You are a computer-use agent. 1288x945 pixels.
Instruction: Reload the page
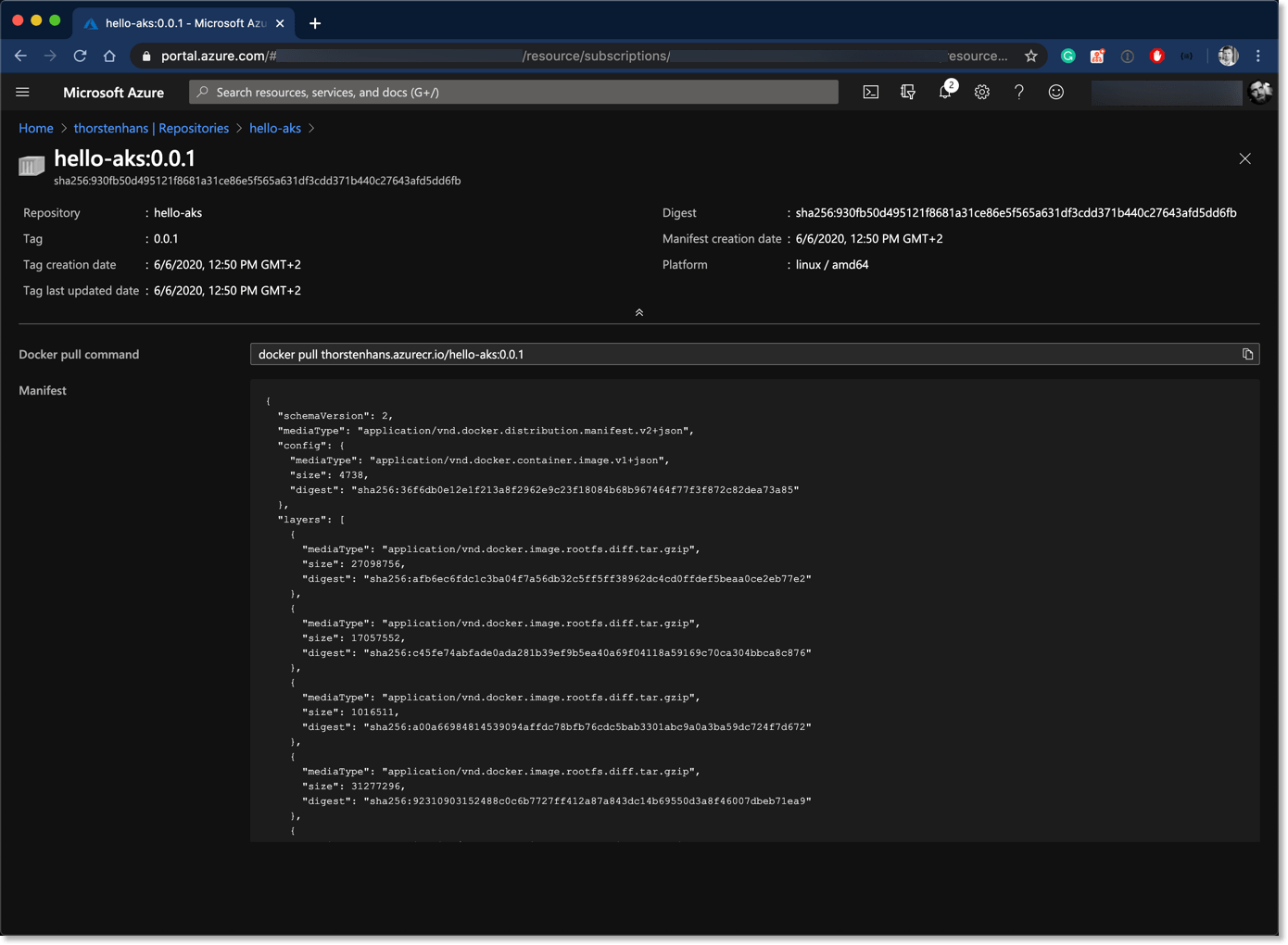(81, 56)
